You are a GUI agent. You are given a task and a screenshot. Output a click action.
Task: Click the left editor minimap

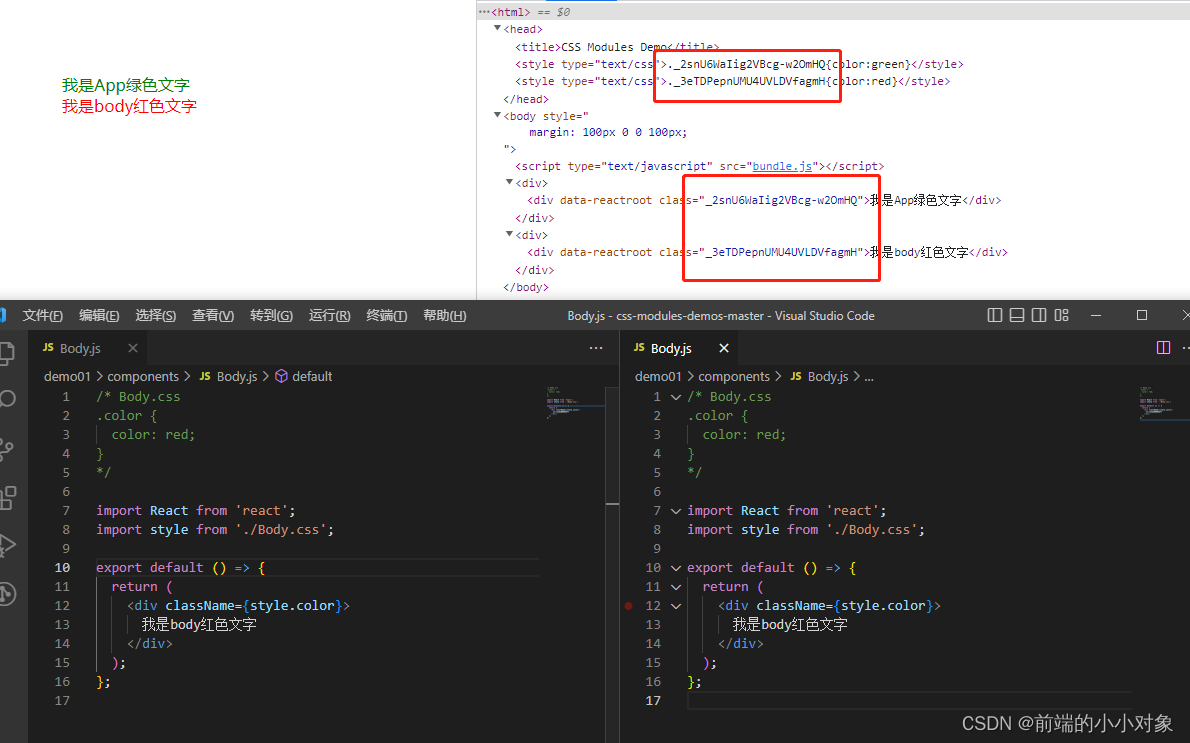click(x=575, y=402)
